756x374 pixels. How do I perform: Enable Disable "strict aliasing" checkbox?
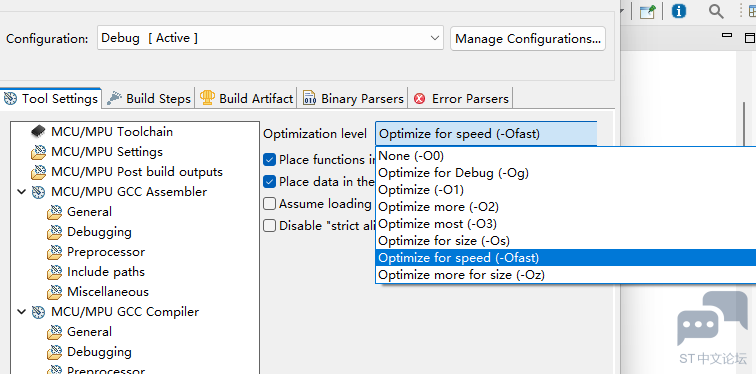[x=270, y=226]
